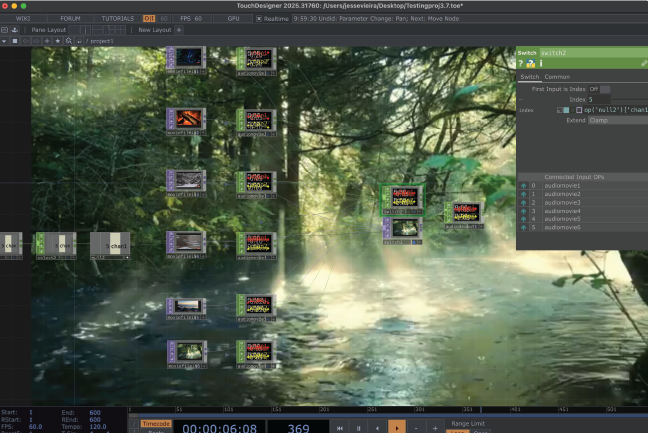Click the frame counter showing 369
648x433 pixels.
pyautogui.click(x=298, y=428)
